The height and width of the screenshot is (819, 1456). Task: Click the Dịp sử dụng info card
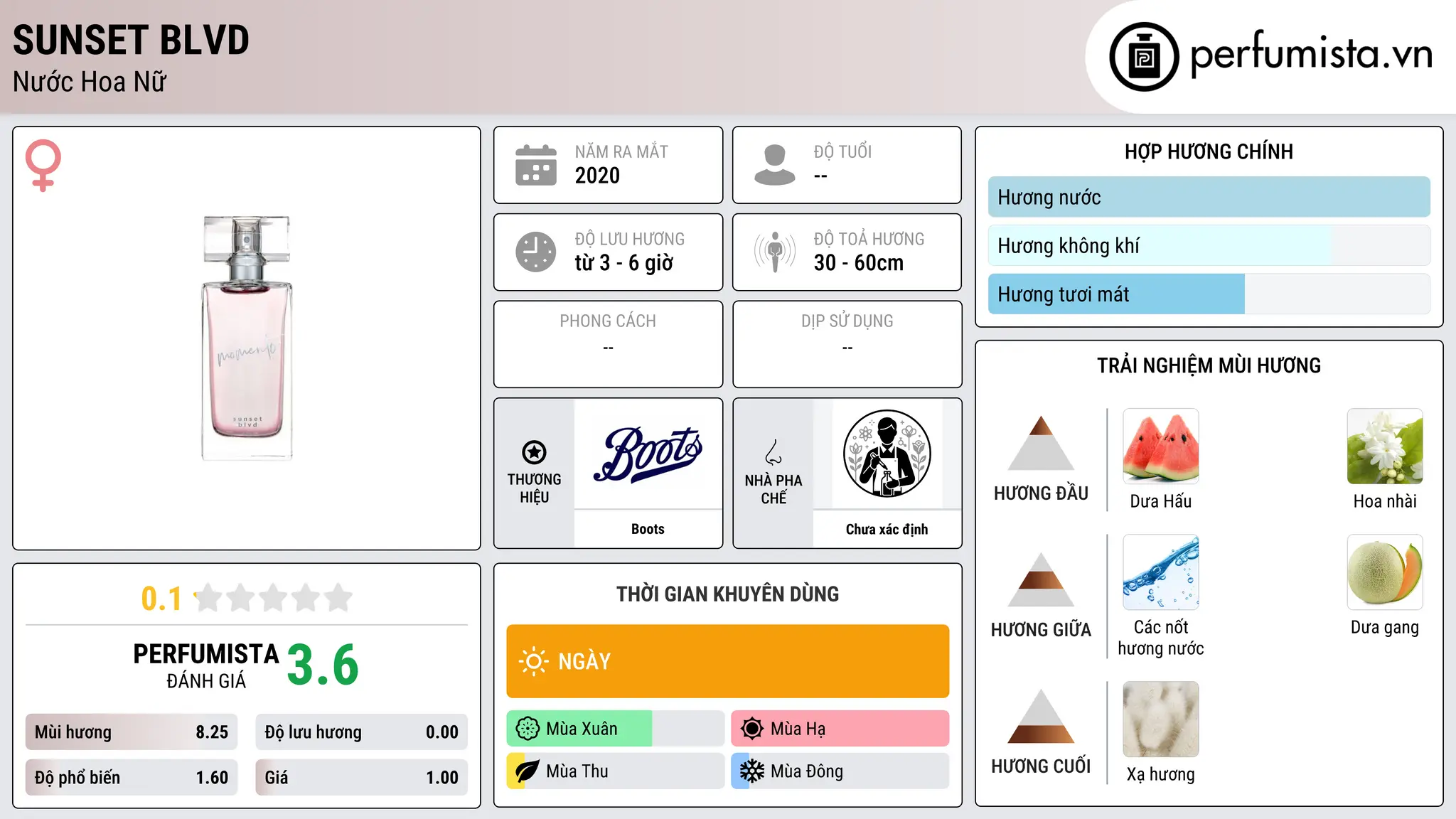(847, 344)
